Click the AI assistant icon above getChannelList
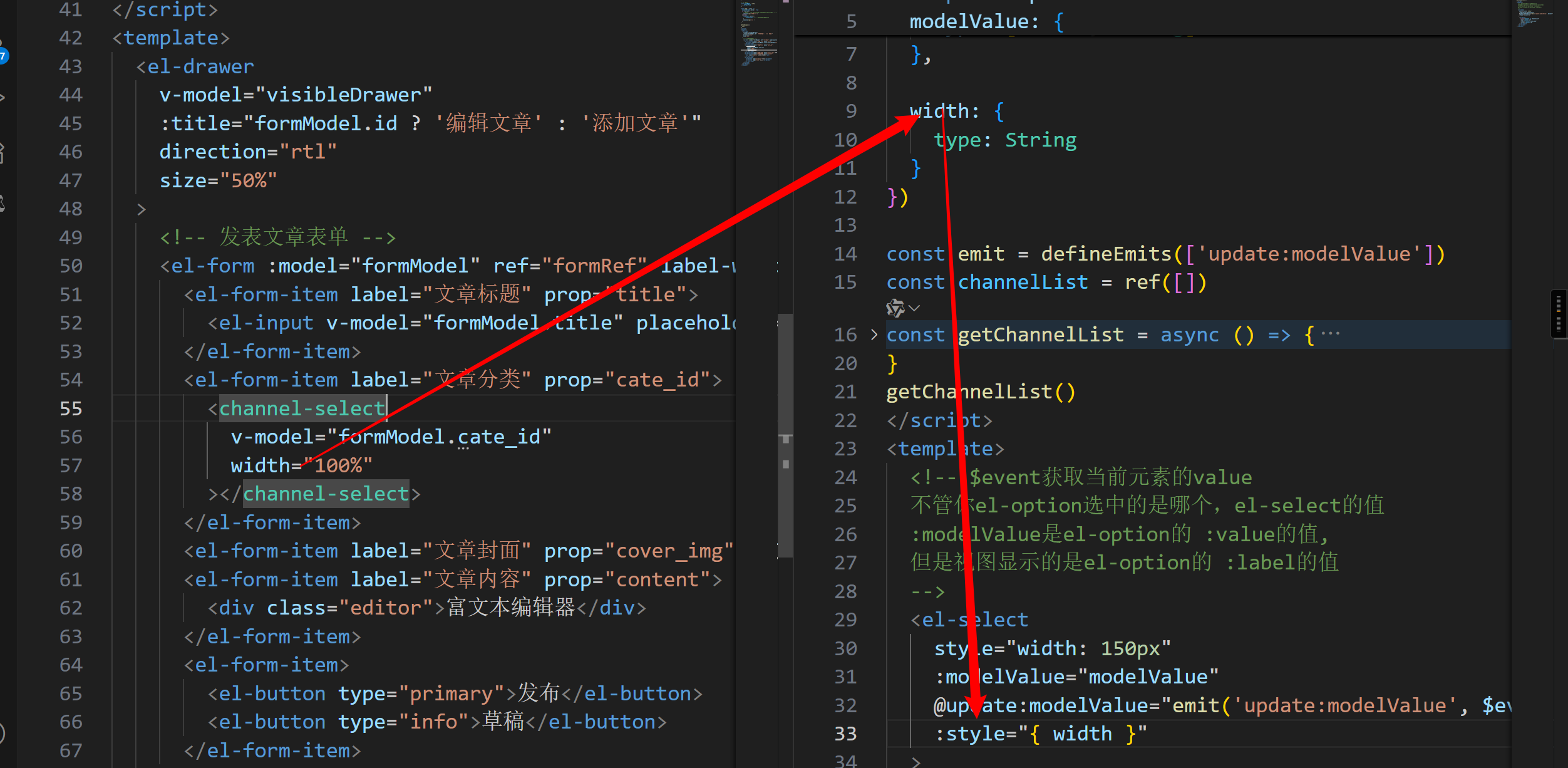This screenshot has height=768, width=1568. pos(895,308)
